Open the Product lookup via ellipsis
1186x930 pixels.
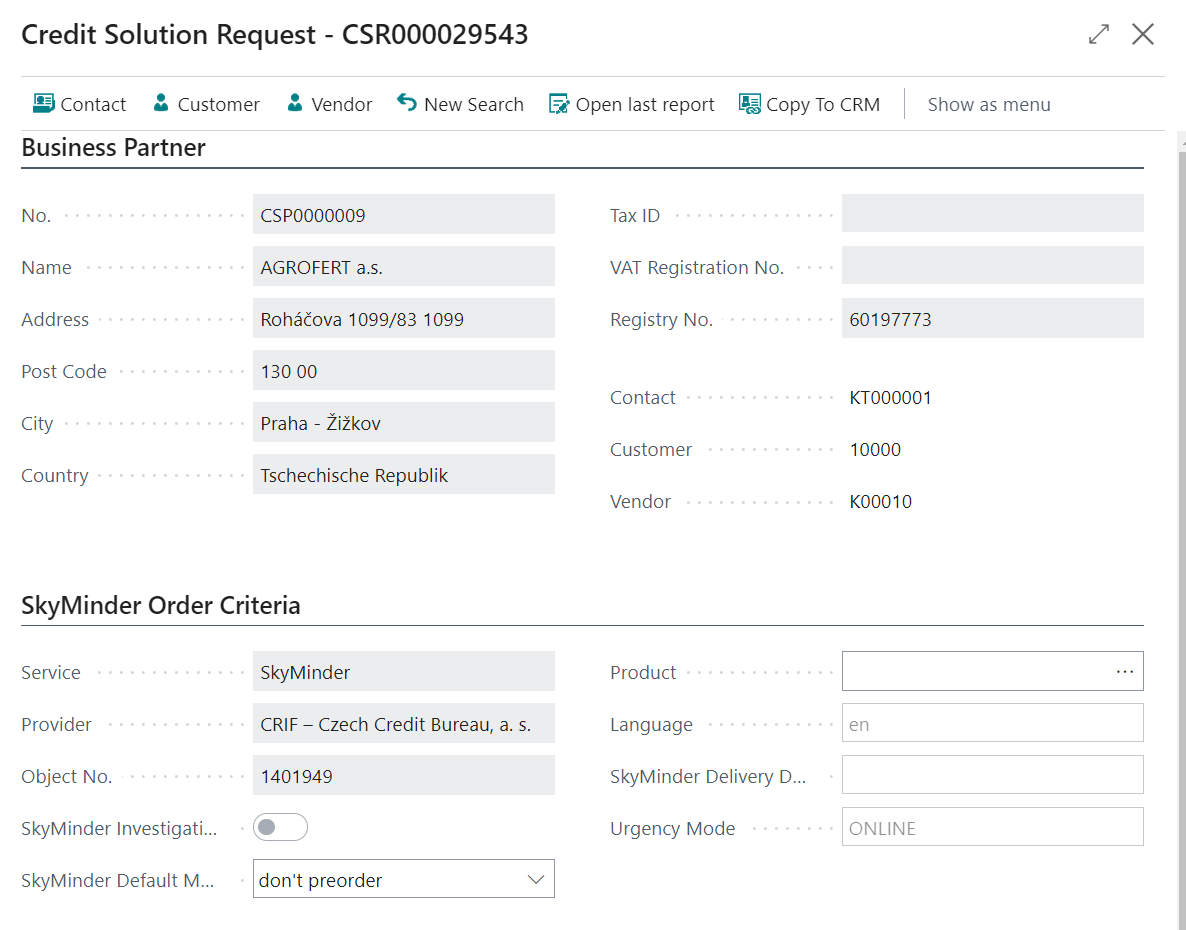point(1124,671)
